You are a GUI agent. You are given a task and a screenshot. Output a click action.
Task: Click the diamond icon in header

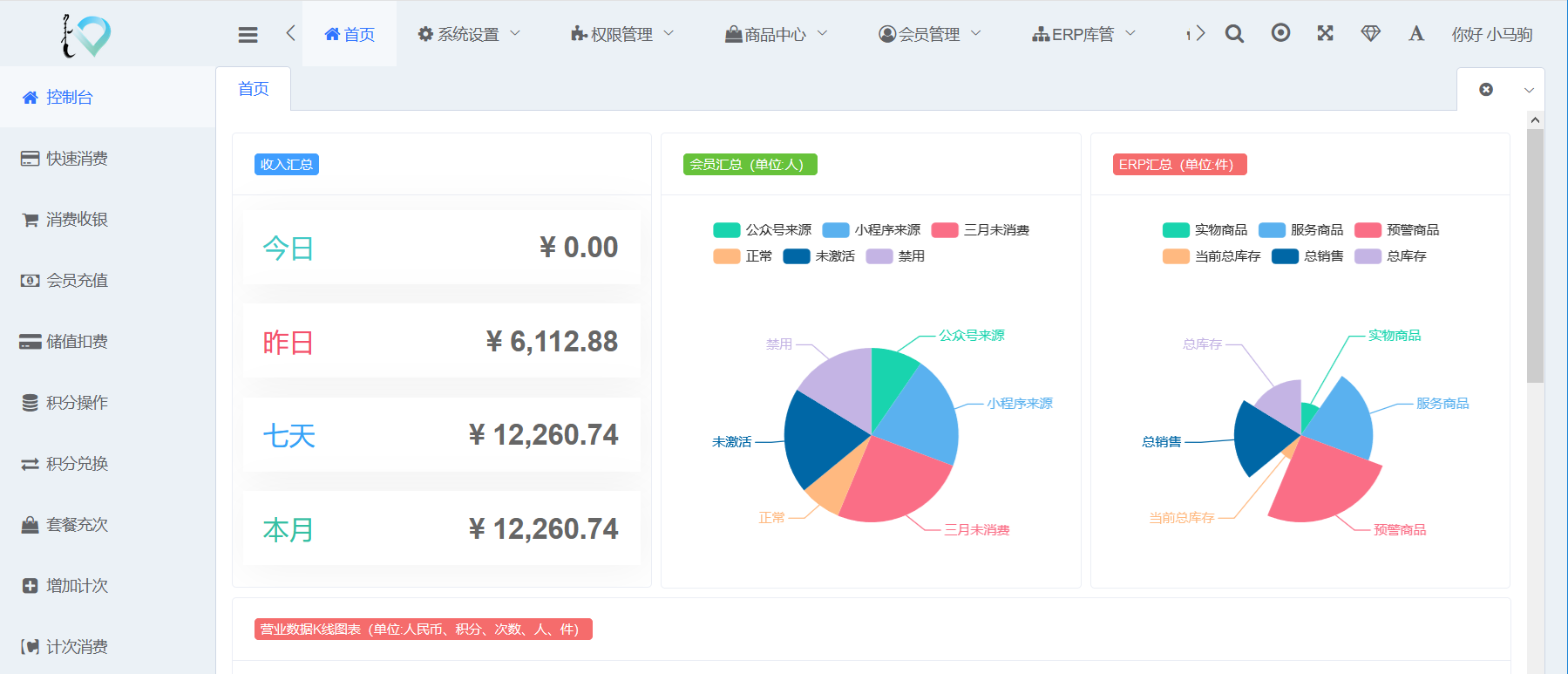point(1370,33)
